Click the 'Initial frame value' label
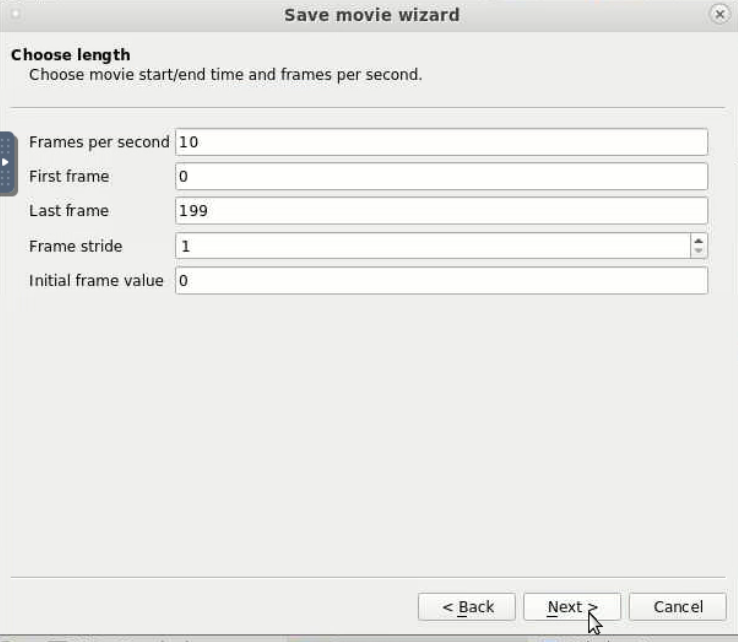The height and width of the screenshot is (642, 738). tap(96, 281)
